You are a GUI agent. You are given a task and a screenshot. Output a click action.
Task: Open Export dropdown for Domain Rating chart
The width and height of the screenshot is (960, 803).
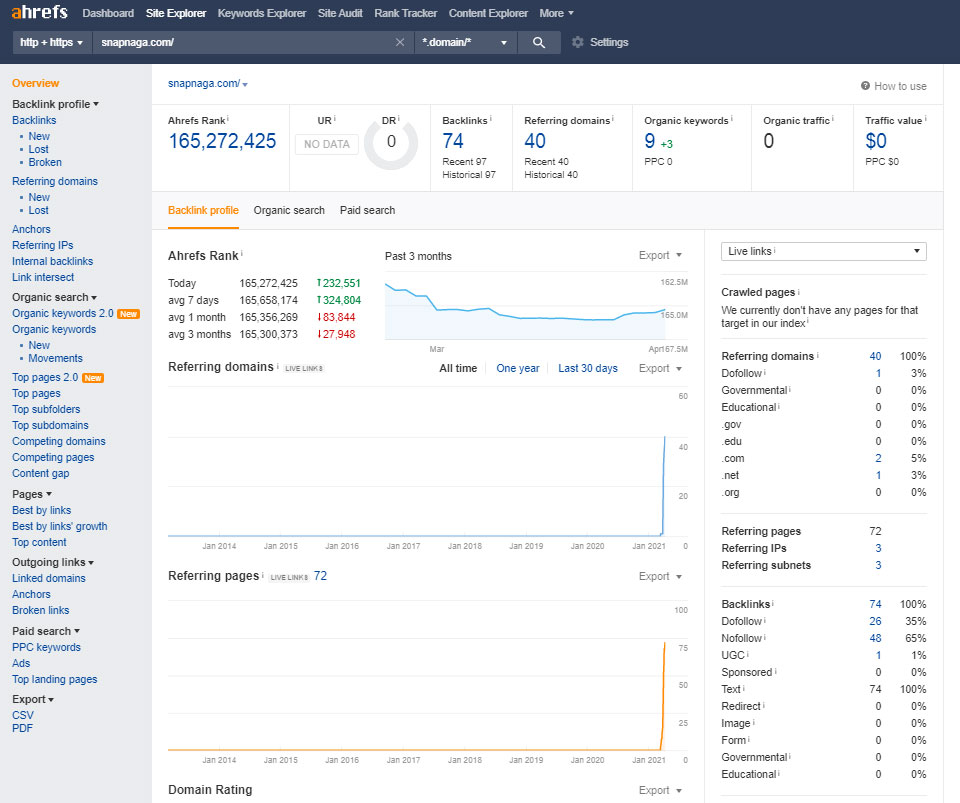[x=660, y=790]
